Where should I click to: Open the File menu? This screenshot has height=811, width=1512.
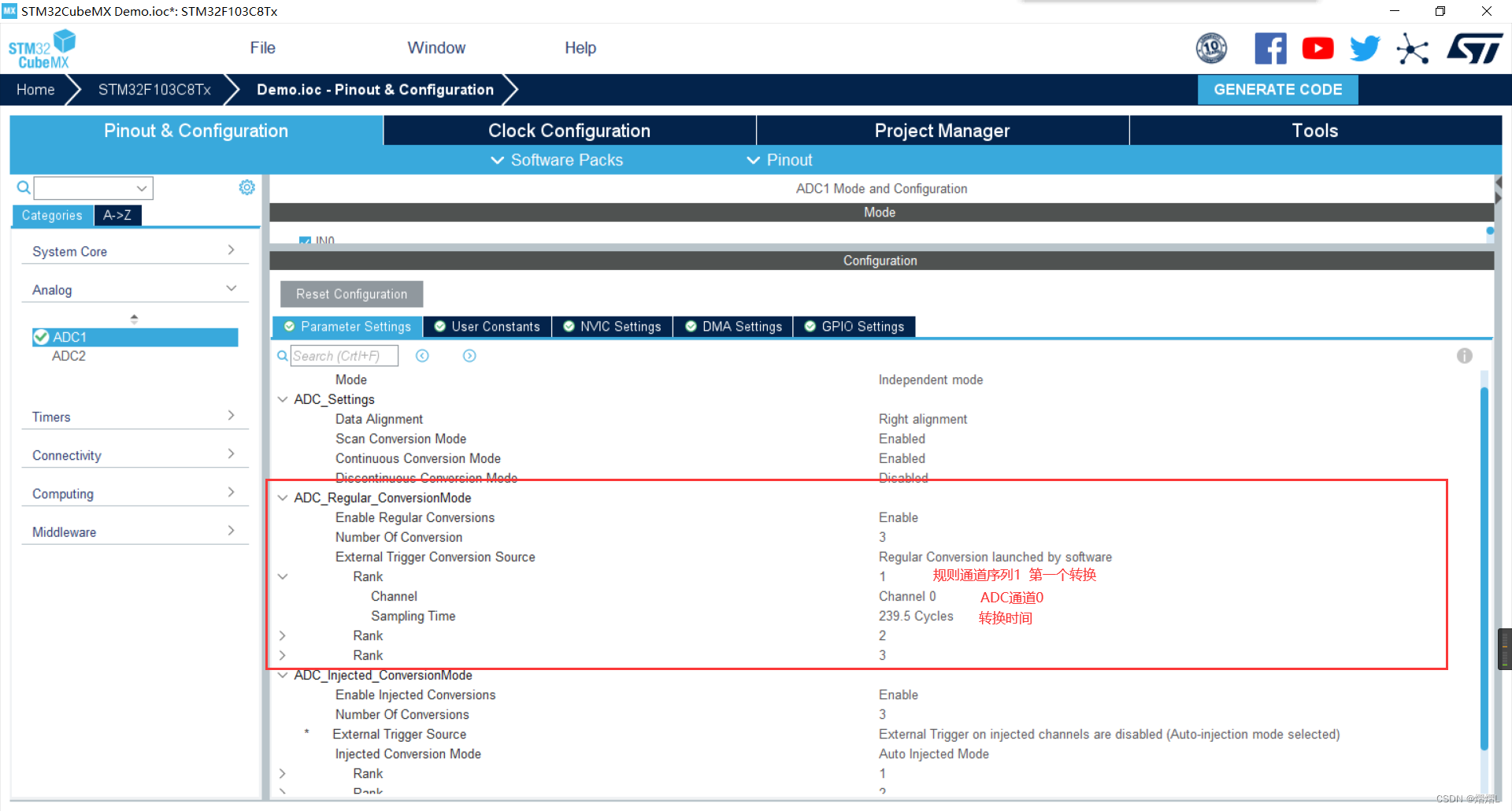[x=262, y=48]
